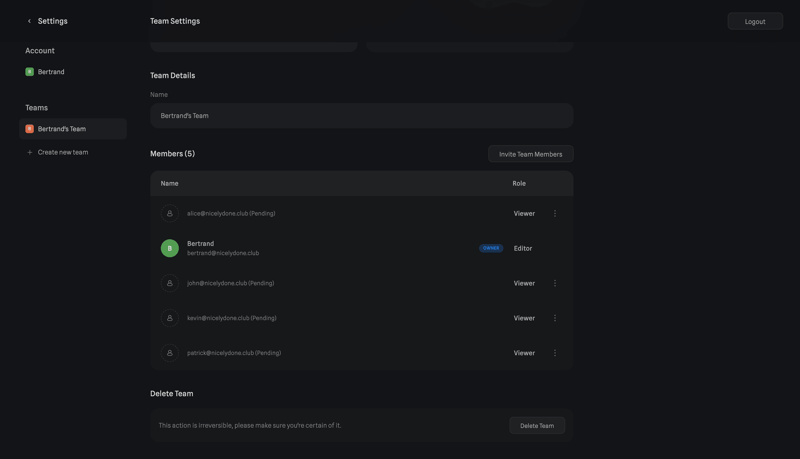Change alice's Viewer role

pyautogui.click(x=524, y=214)
